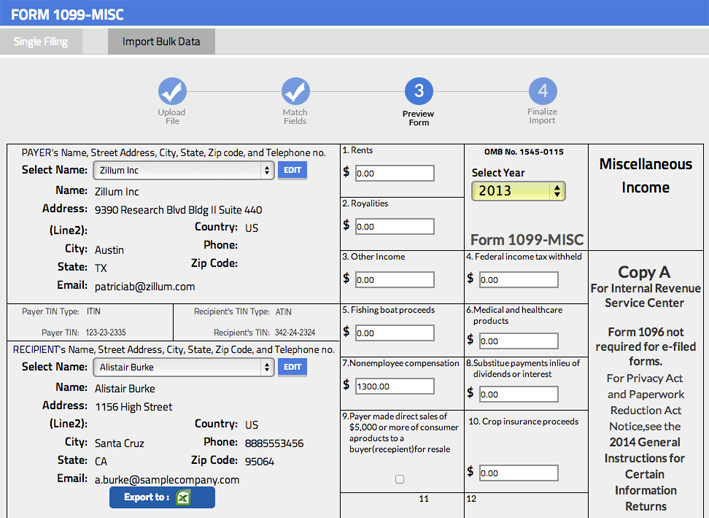This screenshot has width=709, height=518.
Task: Switch to the Import Bulk Data tab
Action: (161, 42)
